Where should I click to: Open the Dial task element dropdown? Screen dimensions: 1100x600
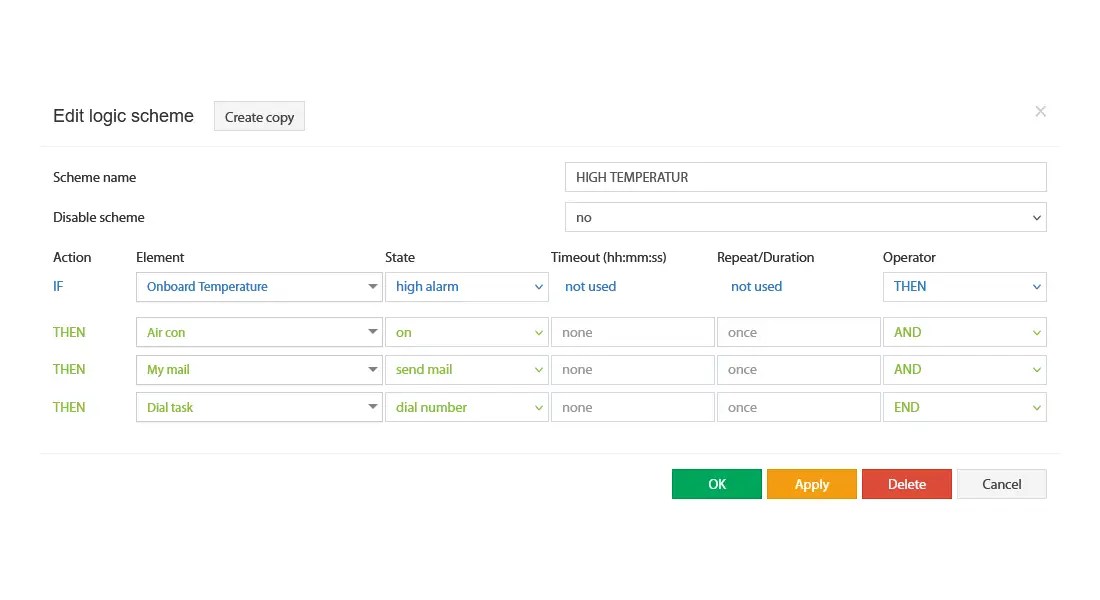coord(259,407)
